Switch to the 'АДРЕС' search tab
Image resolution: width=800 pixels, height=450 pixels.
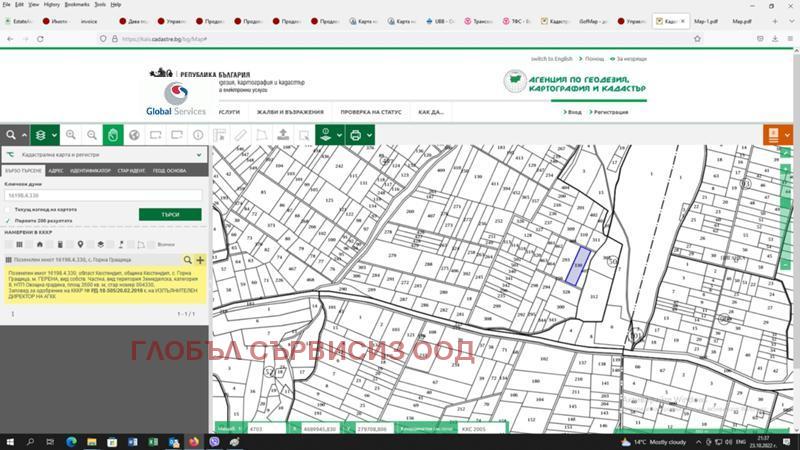[56, 171]
